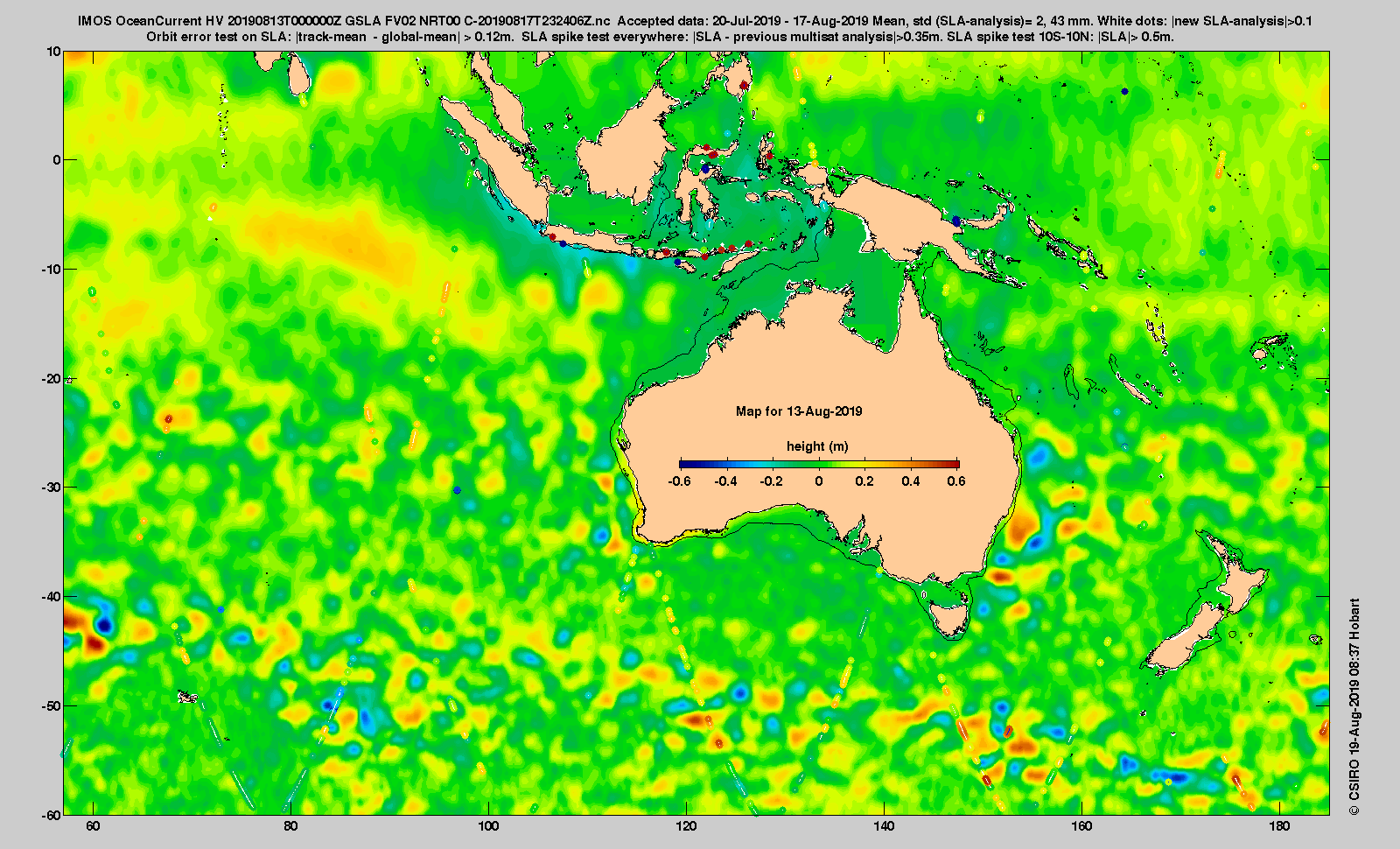
Task: Click the 0 colorbar tick label
Action: [x=819, y=481]
